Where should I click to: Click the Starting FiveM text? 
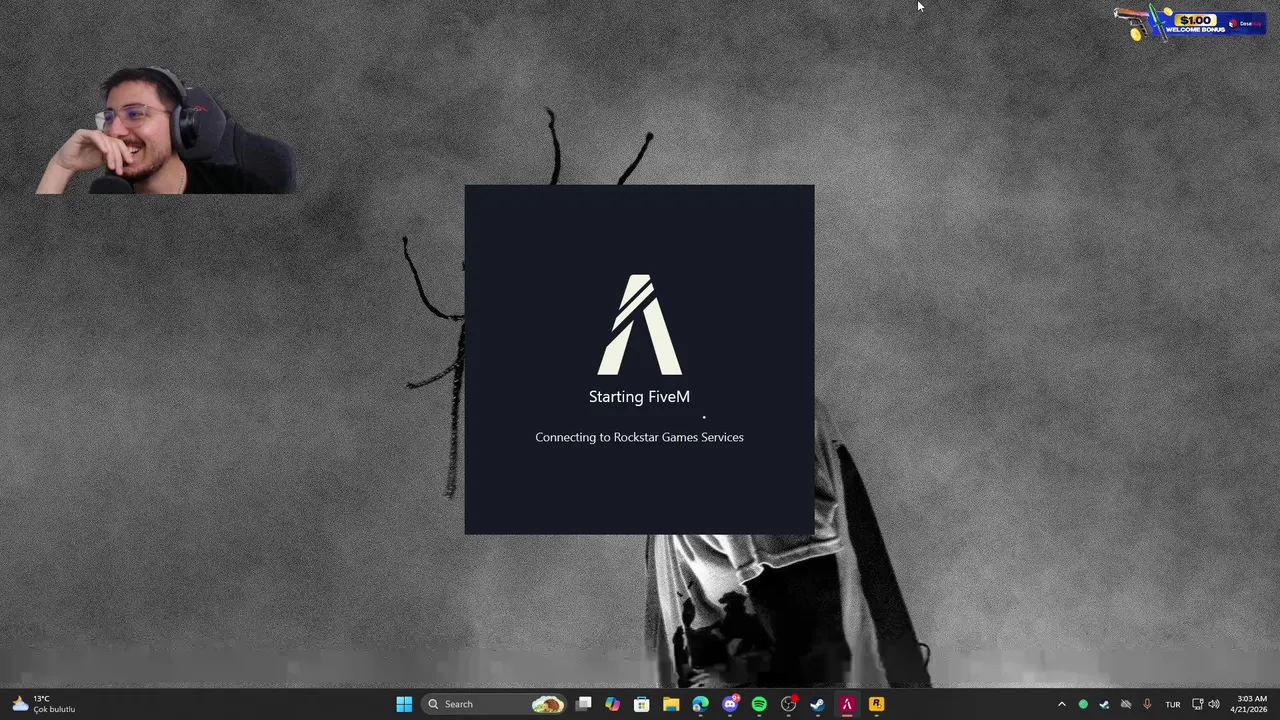(639, 397)
